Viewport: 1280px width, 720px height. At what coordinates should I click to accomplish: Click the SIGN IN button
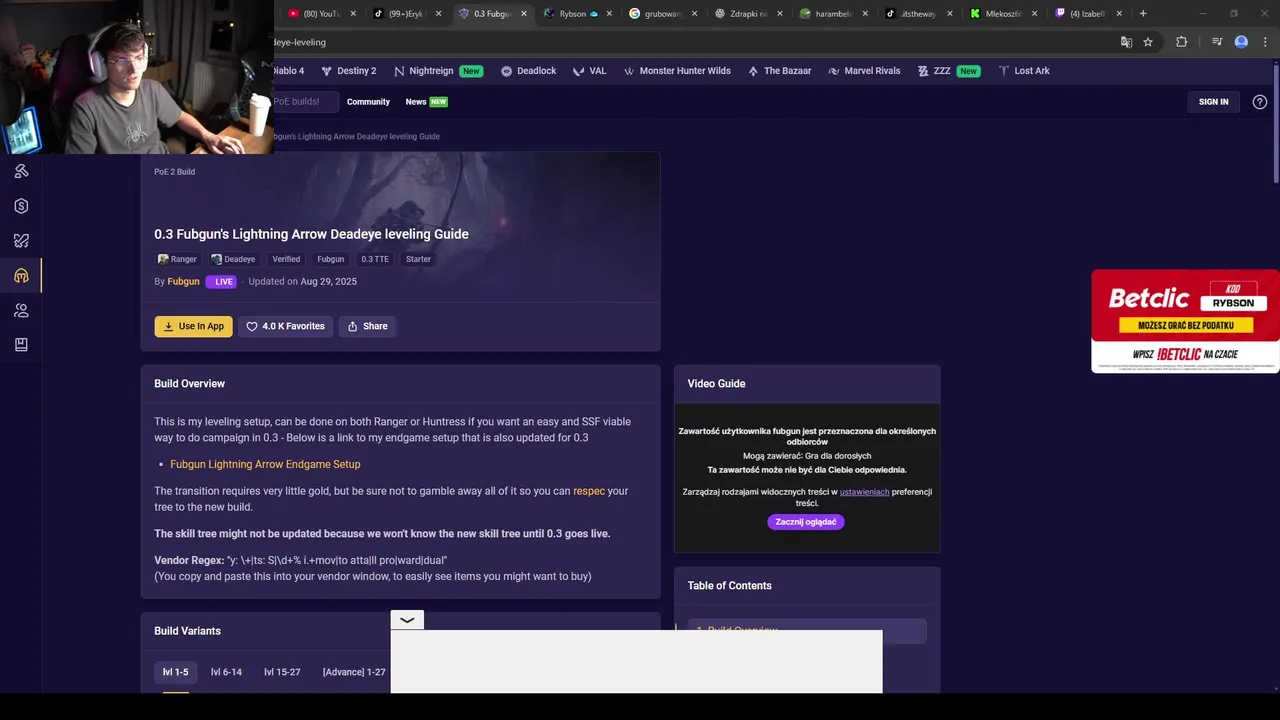click(1213, 102)
